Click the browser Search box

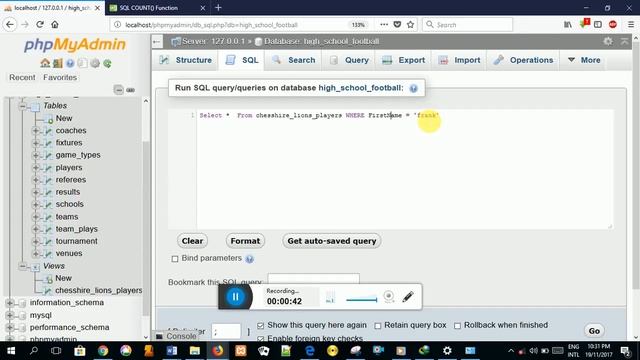click(467, 24)
